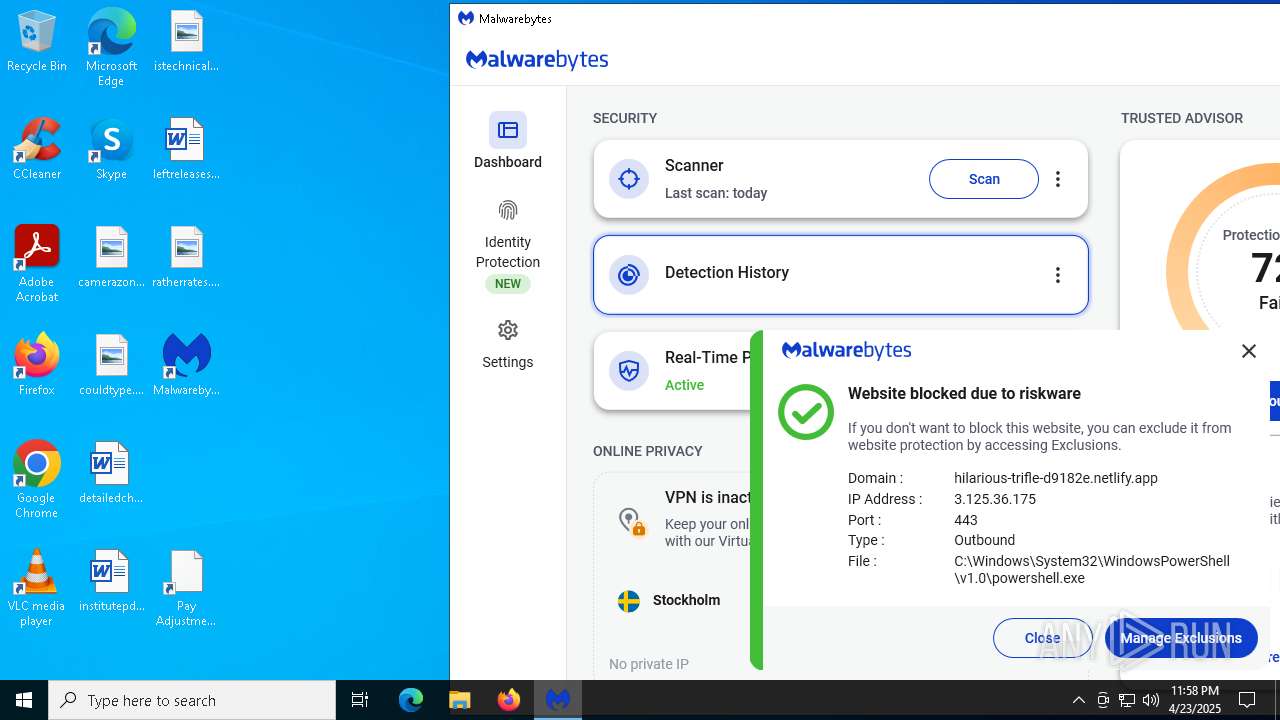Select the couldtype image file

coord(111,366)
